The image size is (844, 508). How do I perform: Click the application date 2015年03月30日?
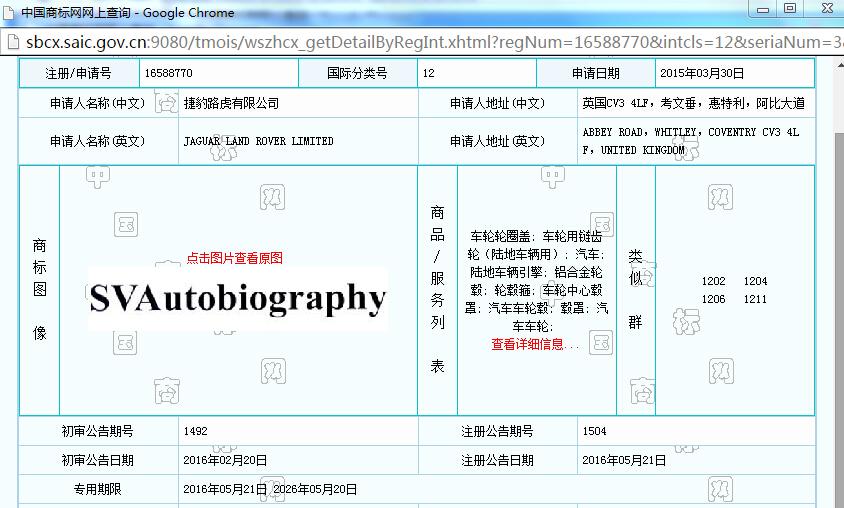[x=701, y=74]
